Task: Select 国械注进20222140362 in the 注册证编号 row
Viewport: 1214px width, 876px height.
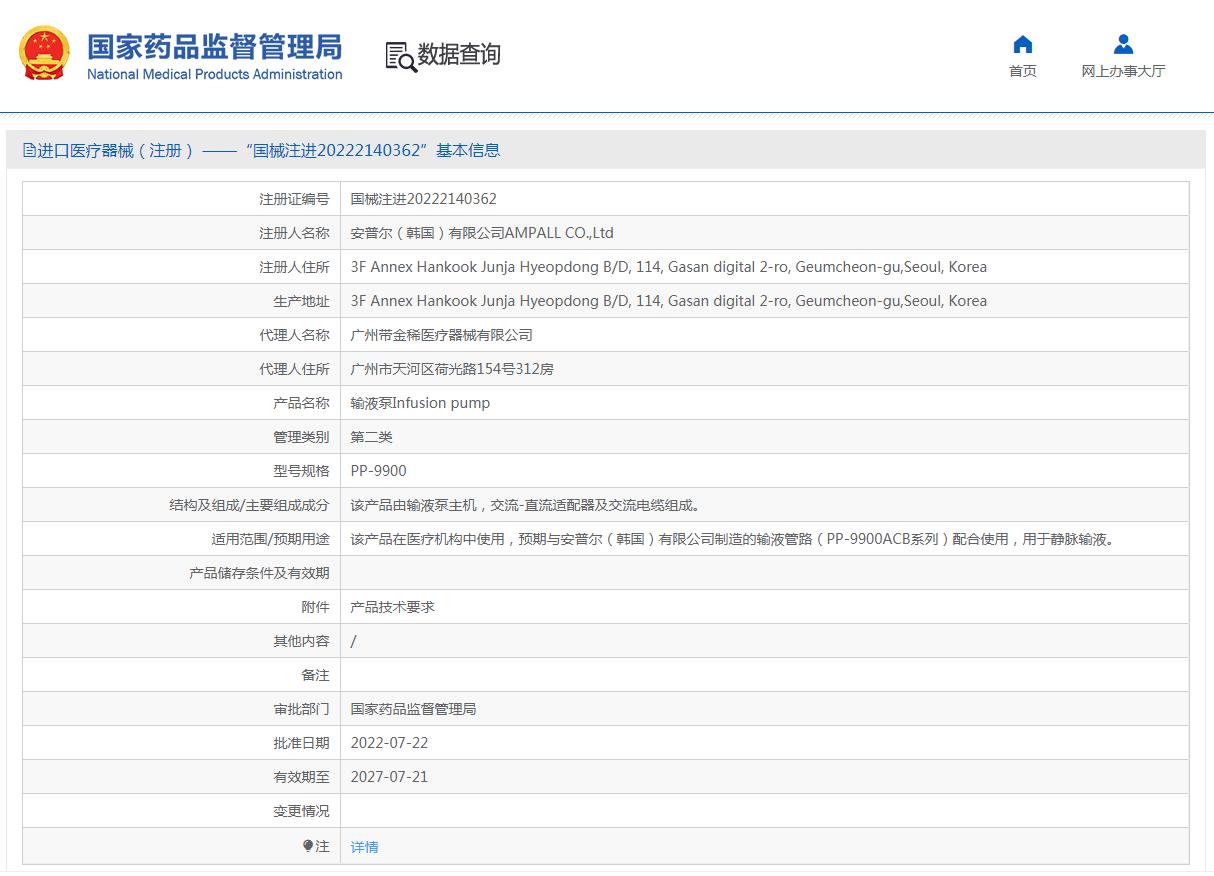Action: [x=423, y=199]
